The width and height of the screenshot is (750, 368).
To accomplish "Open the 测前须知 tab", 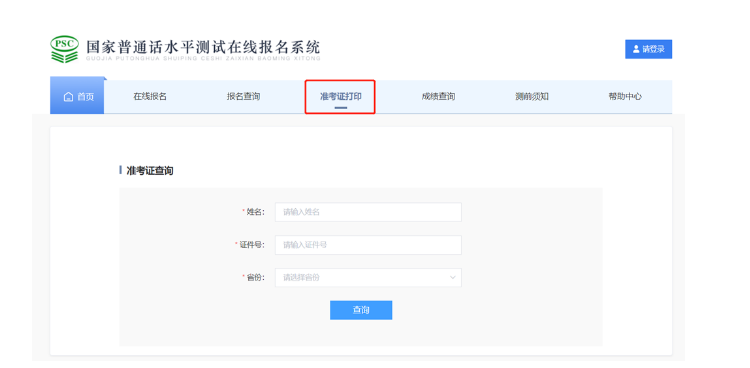I will click(532, 97).
